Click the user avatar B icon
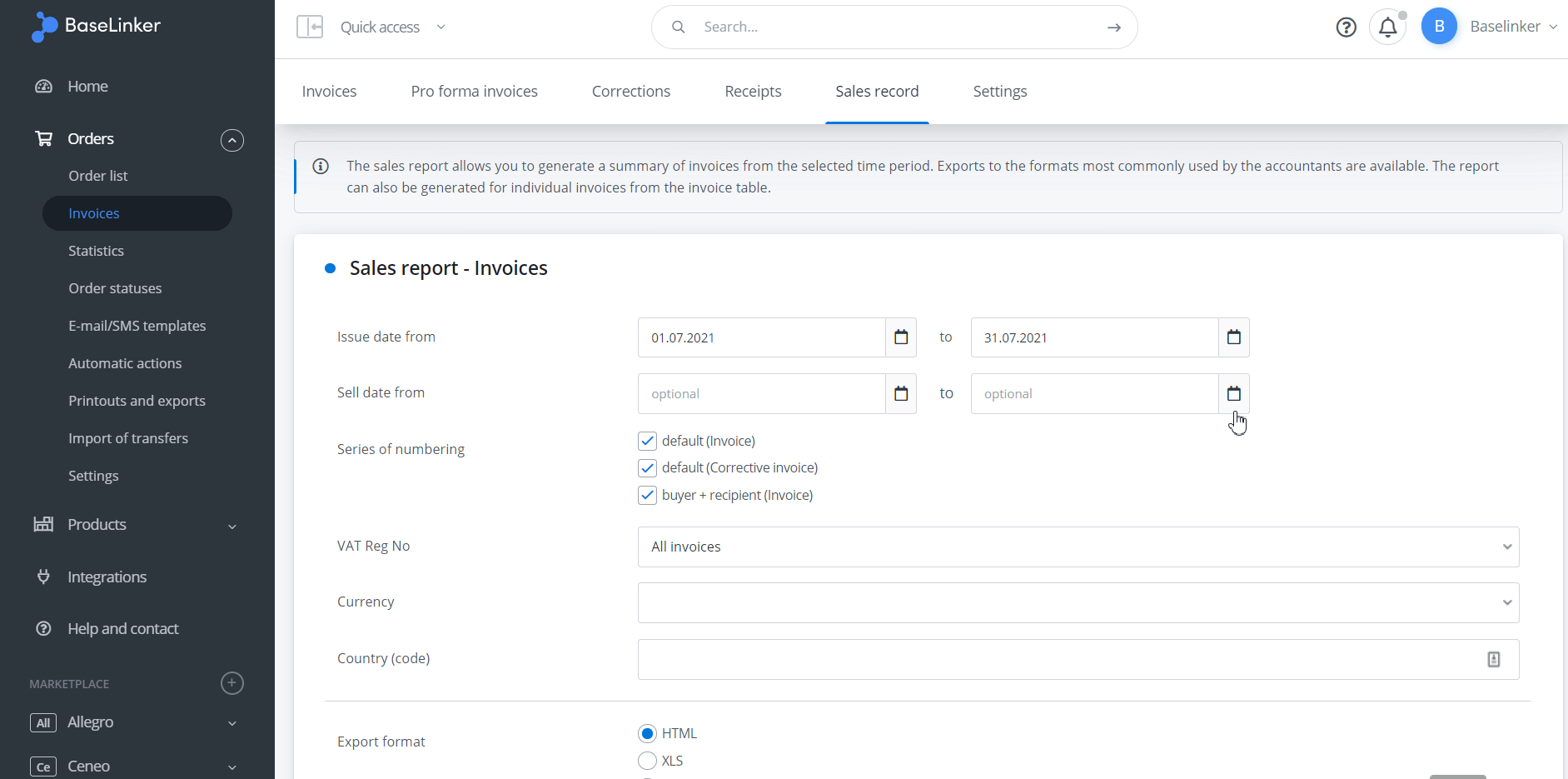The height and width of the screenshot is (779, 1568). pyautogui.click(x=1439, y=26)
